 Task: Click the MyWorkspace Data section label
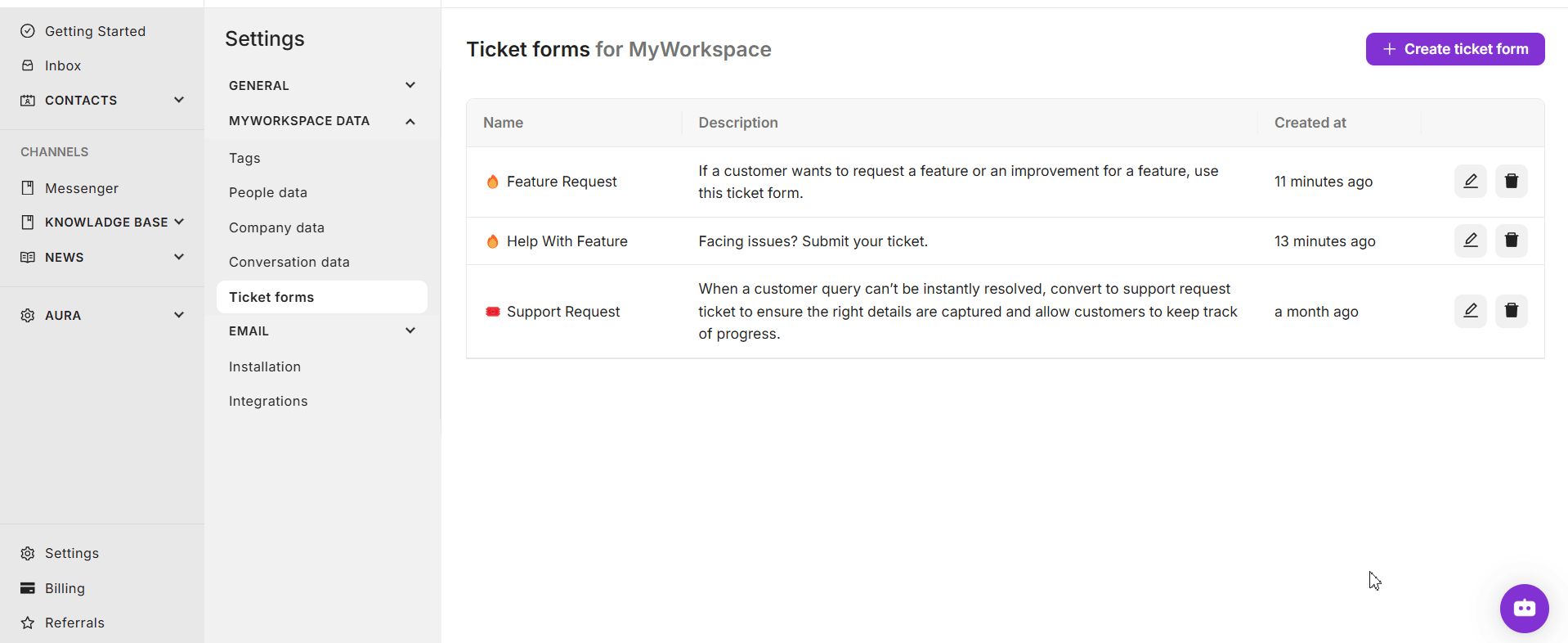pyautogui.click(x=299, y=121)
